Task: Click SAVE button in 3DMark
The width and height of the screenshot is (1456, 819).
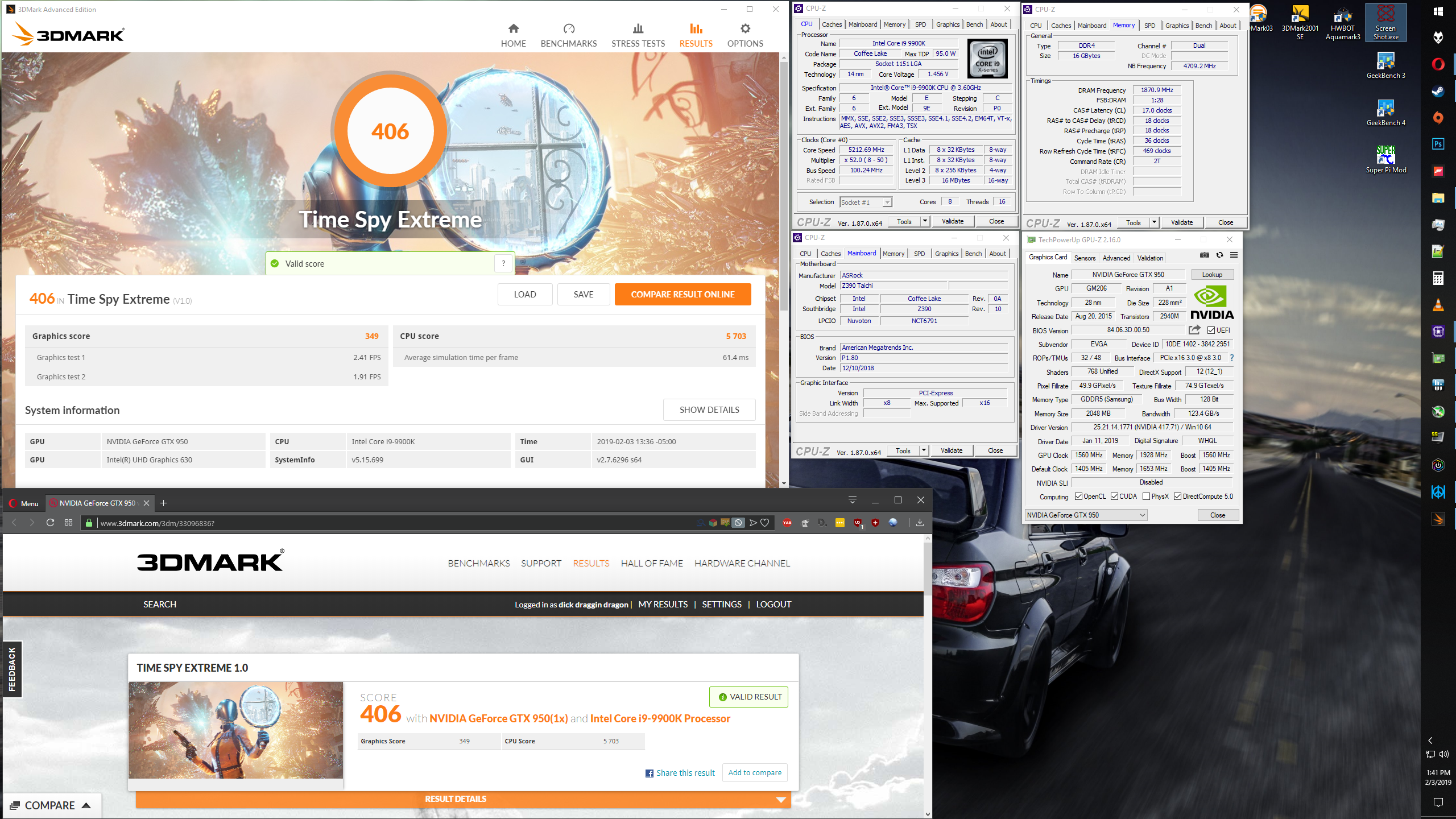Action: pyautogui.click(x=584, y=294)
